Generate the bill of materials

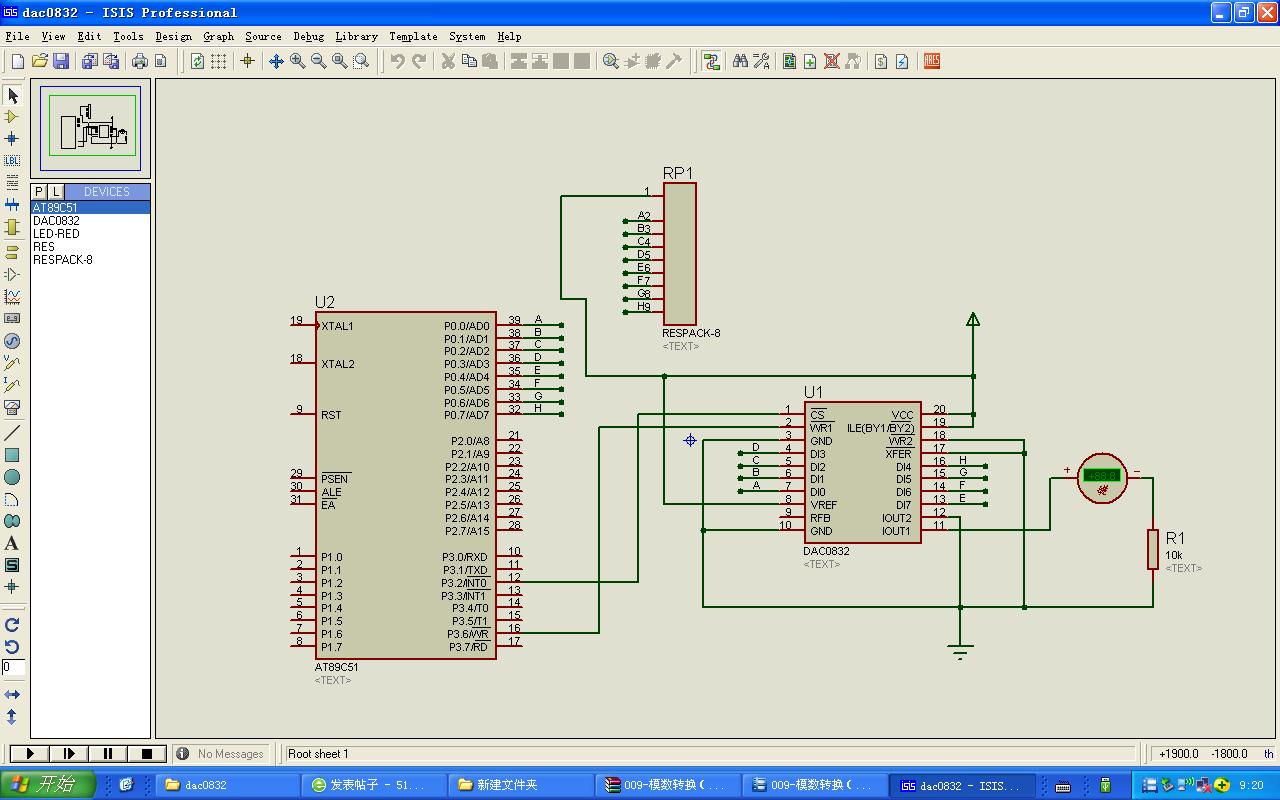[x=881, y=61]
